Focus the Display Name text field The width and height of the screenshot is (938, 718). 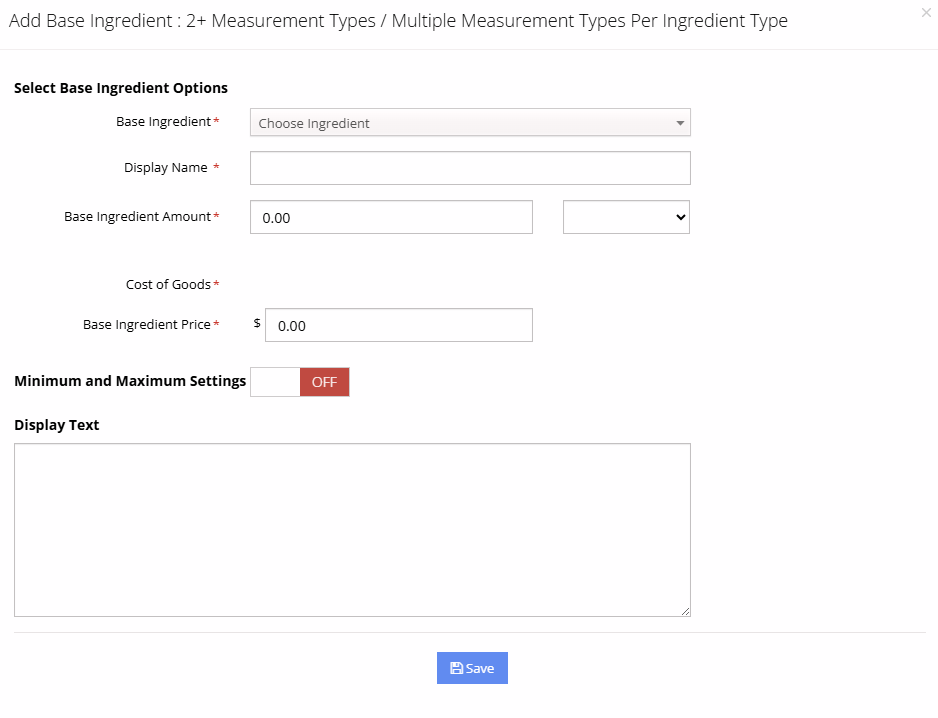pyautogui.click(x=469, y=168)
